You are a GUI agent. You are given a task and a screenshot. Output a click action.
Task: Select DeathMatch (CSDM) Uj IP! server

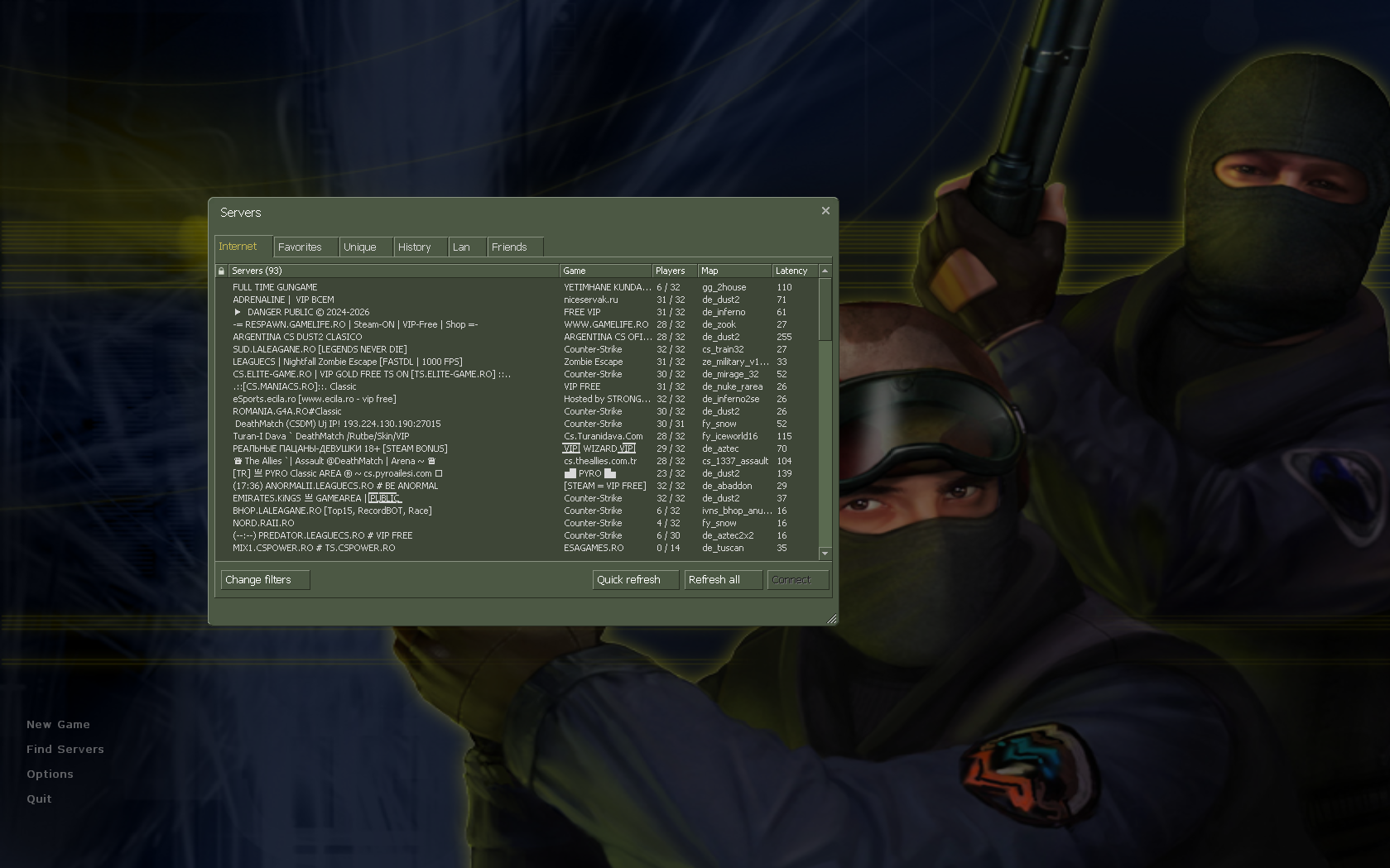click(517, 424)
